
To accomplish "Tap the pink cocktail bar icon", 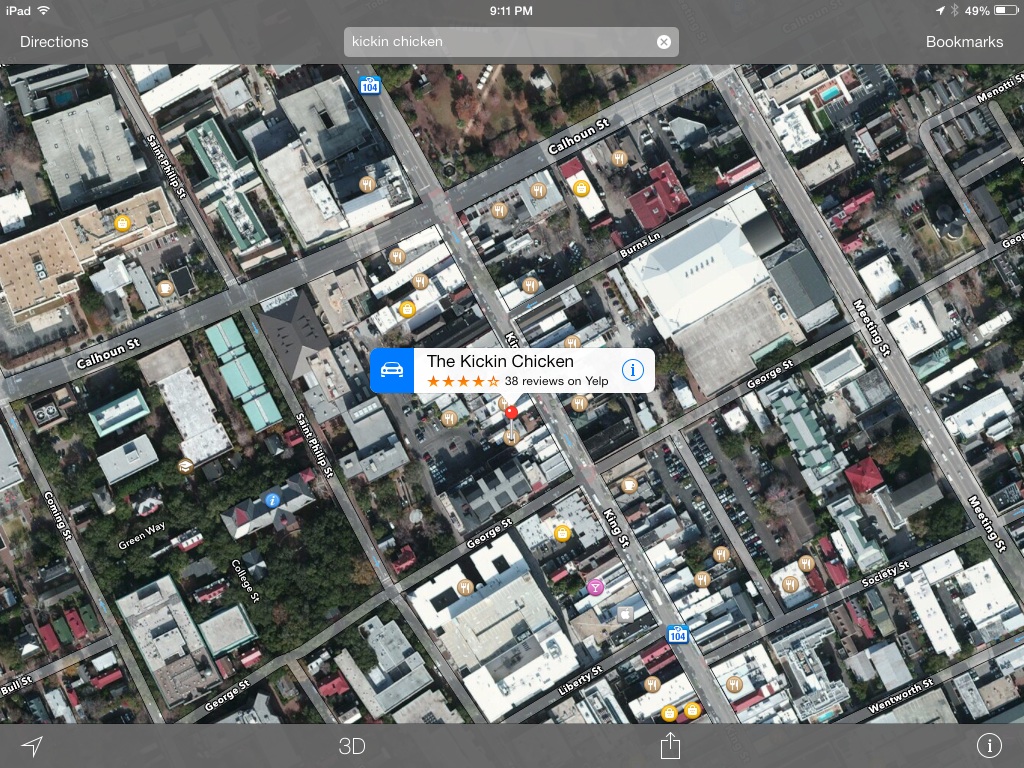I will (595, 588).
